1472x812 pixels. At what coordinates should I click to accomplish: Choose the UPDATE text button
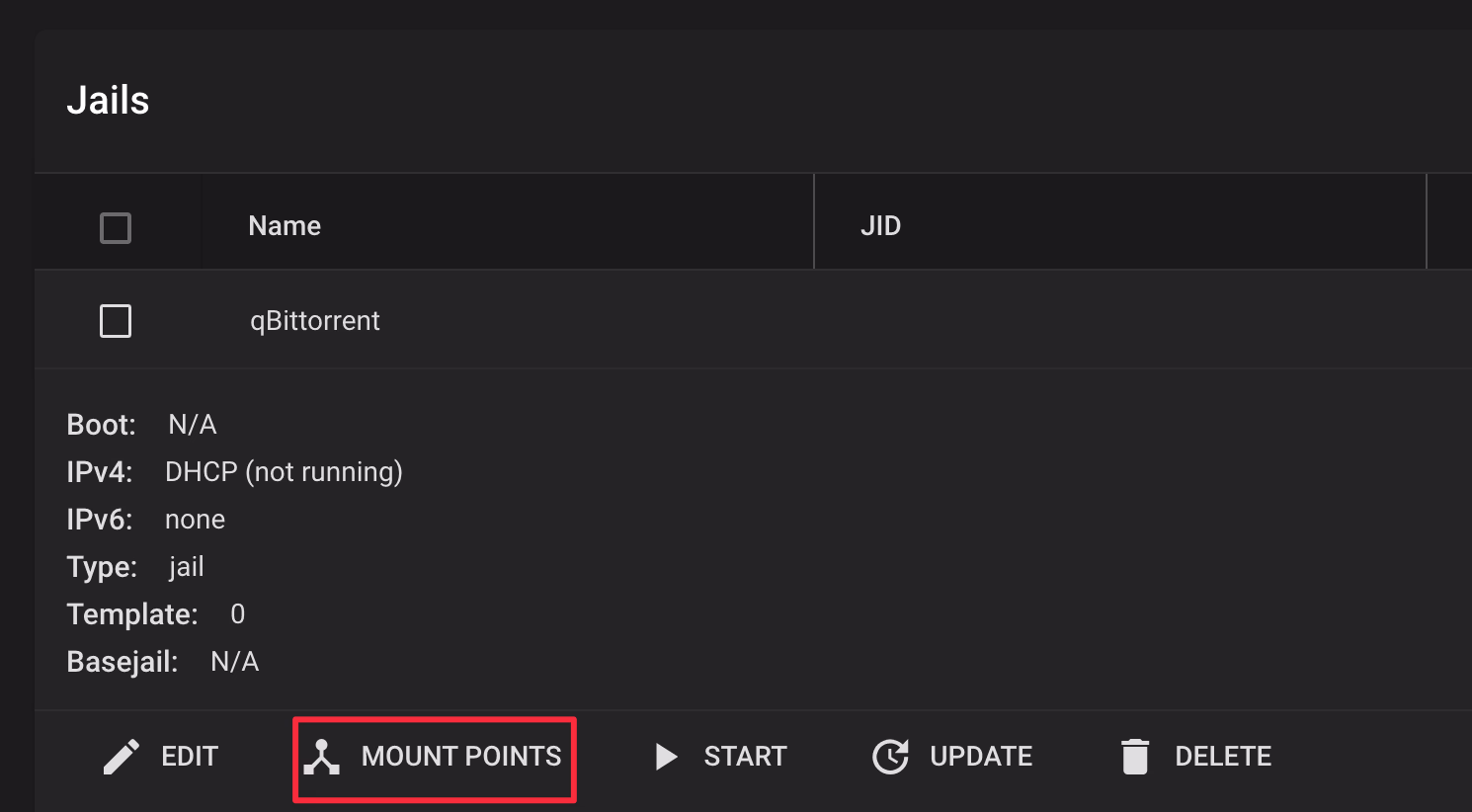coord(981,757)
